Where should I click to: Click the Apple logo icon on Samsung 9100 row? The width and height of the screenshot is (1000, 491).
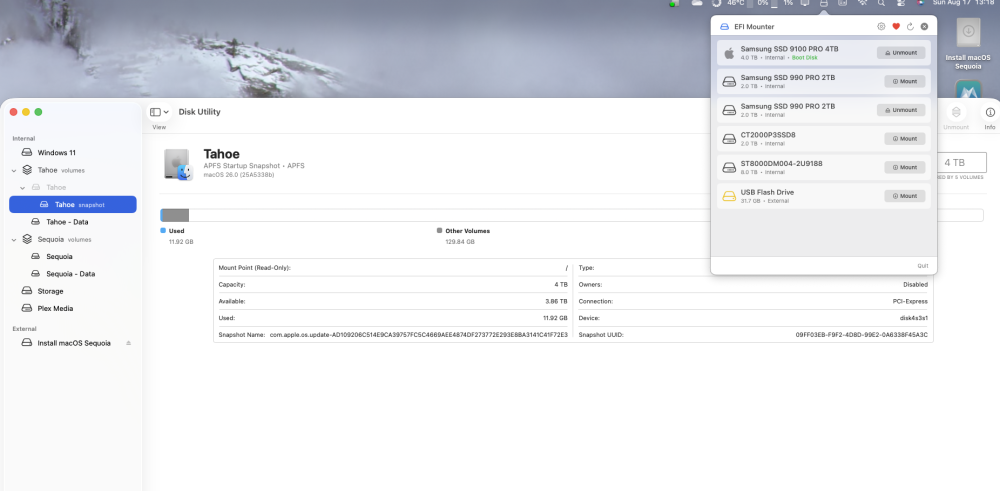[729, 52]
